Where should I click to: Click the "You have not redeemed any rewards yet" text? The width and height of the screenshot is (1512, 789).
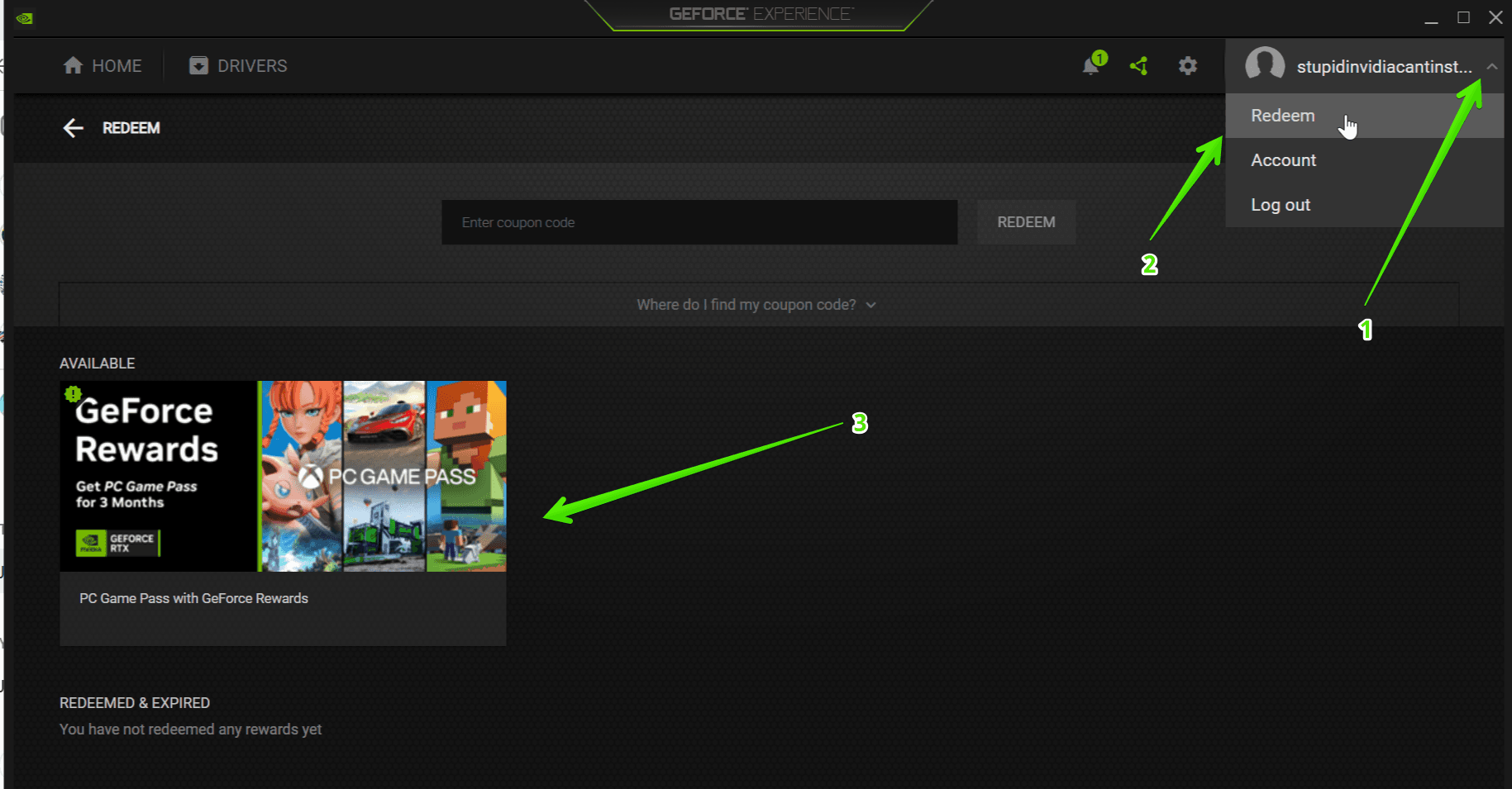click(190, 730)
